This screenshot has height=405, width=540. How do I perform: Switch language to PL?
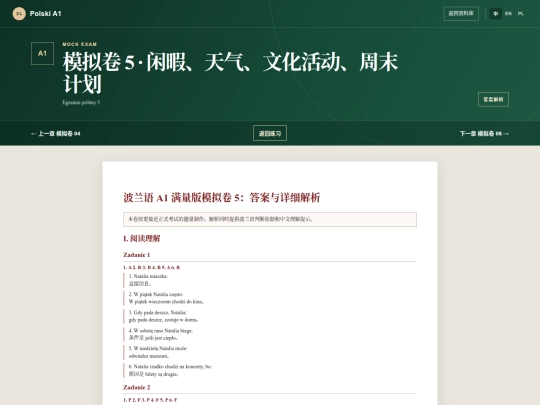(x=521, y=14)
